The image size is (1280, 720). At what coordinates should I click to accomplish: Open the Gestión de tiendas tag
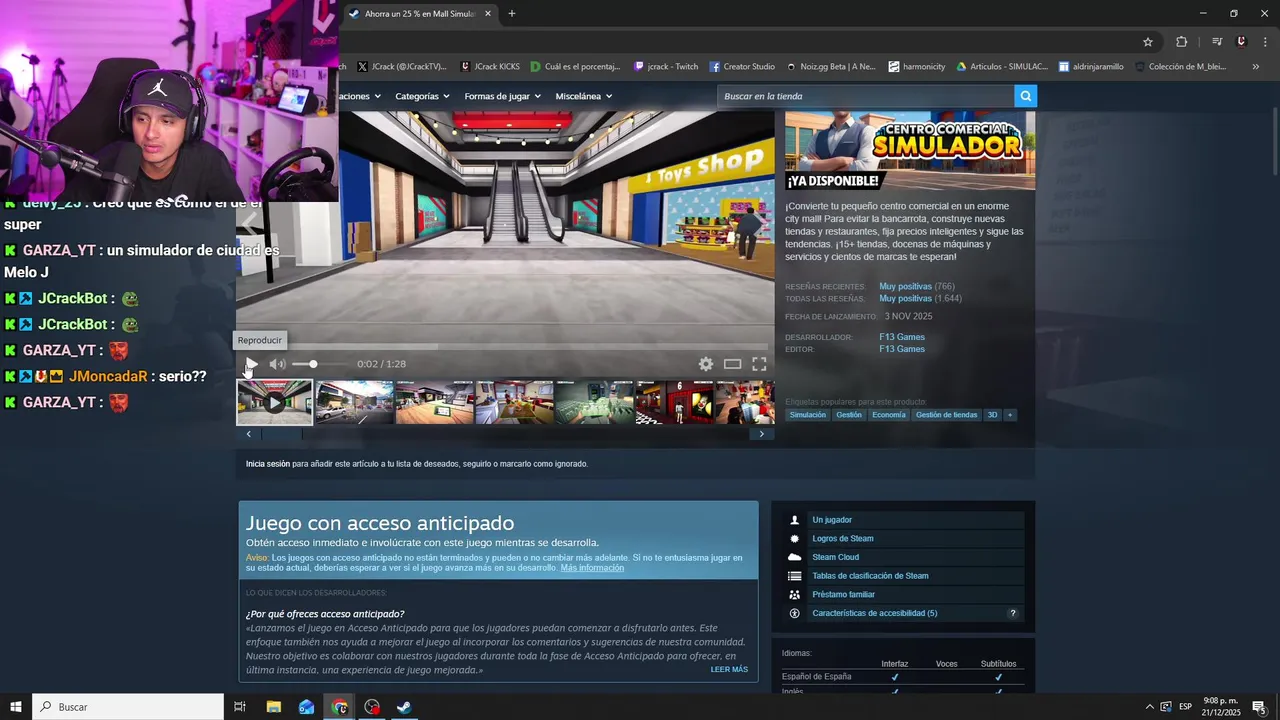click(x=947, y=415)
